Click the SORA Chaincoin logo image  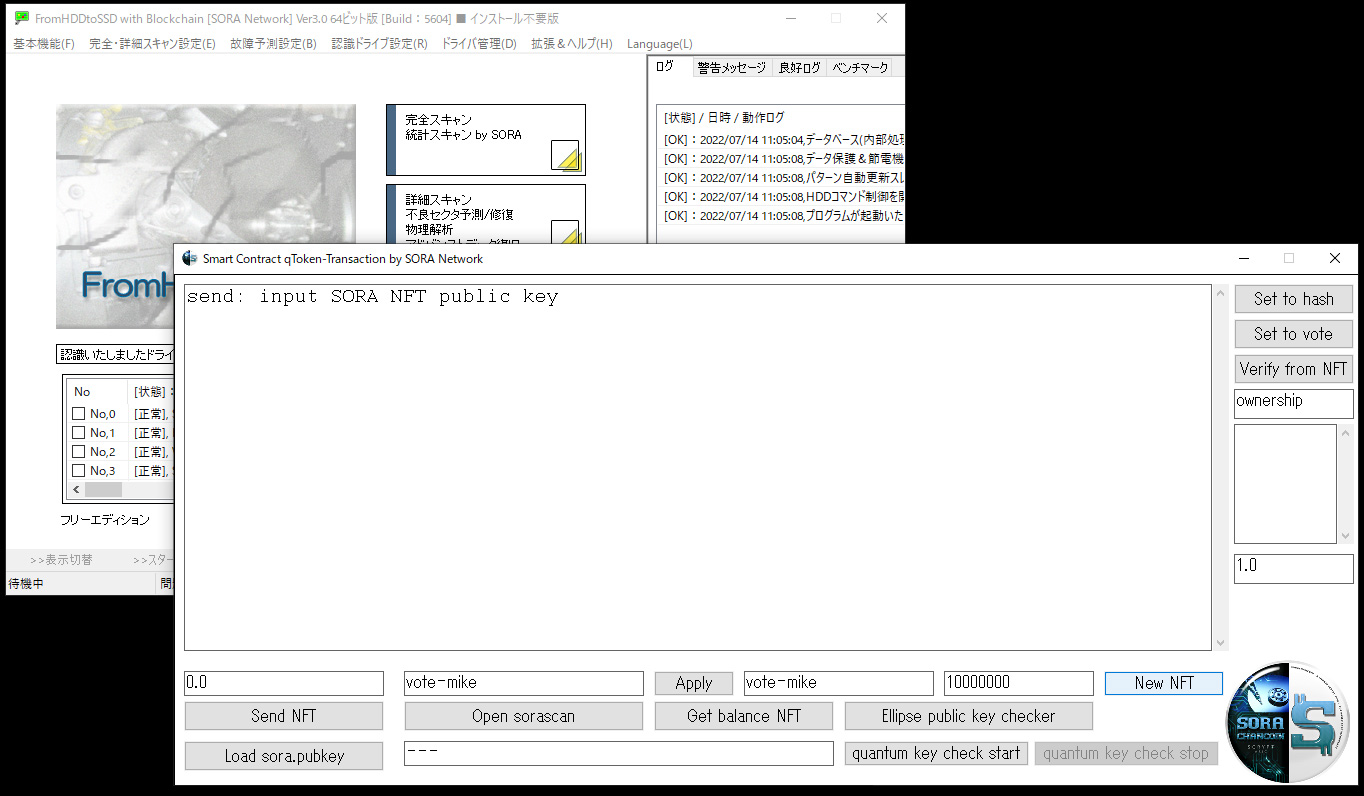coord(1289,721)
